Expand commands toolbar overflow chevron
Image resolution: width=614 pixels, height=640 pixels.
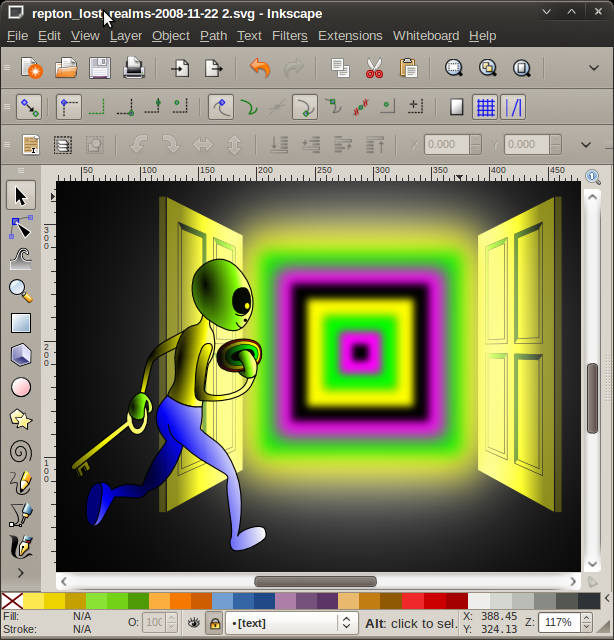pos(594,68)
